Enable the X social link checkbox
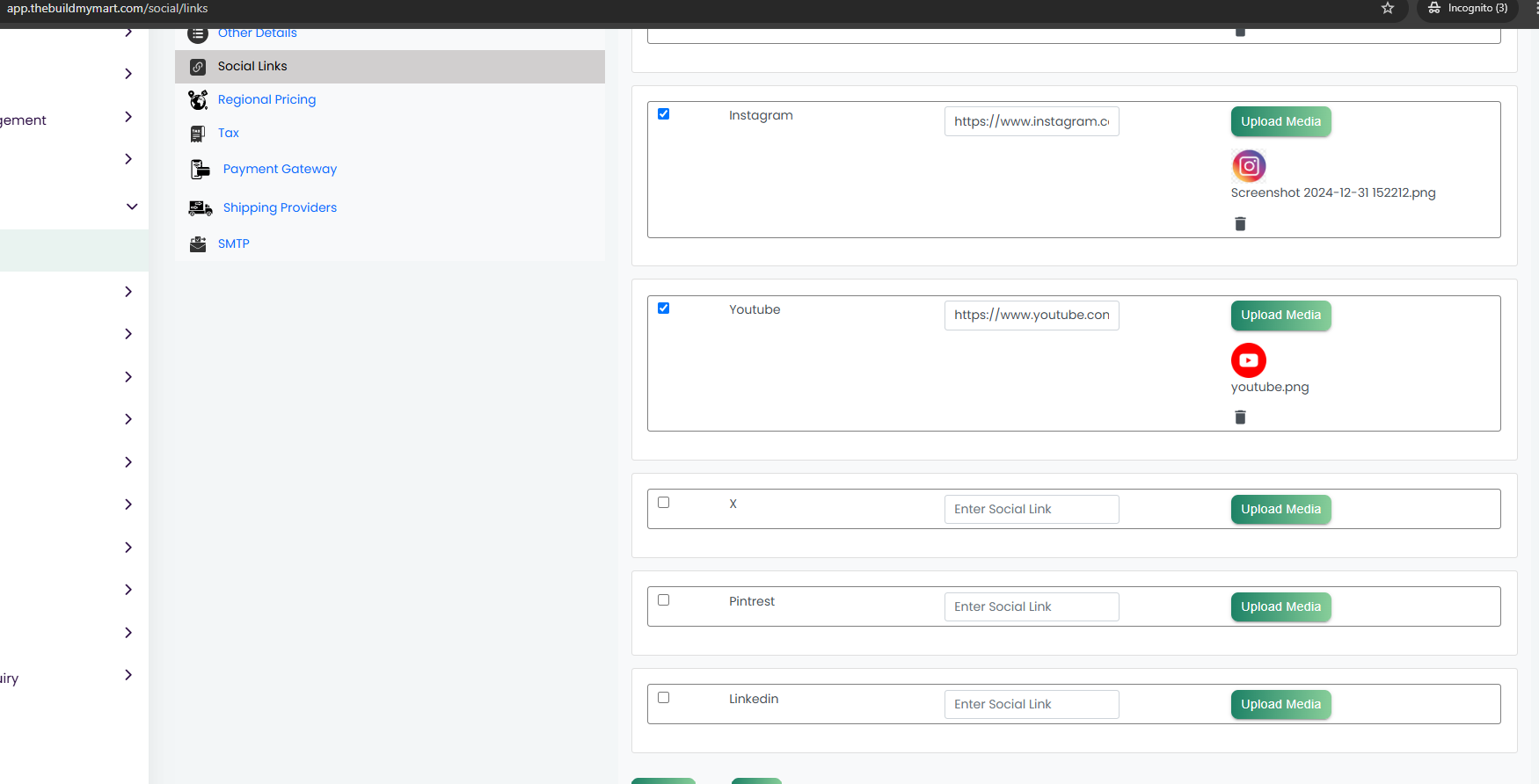This screenshot has width=1539, height=784. click(664, 503)
